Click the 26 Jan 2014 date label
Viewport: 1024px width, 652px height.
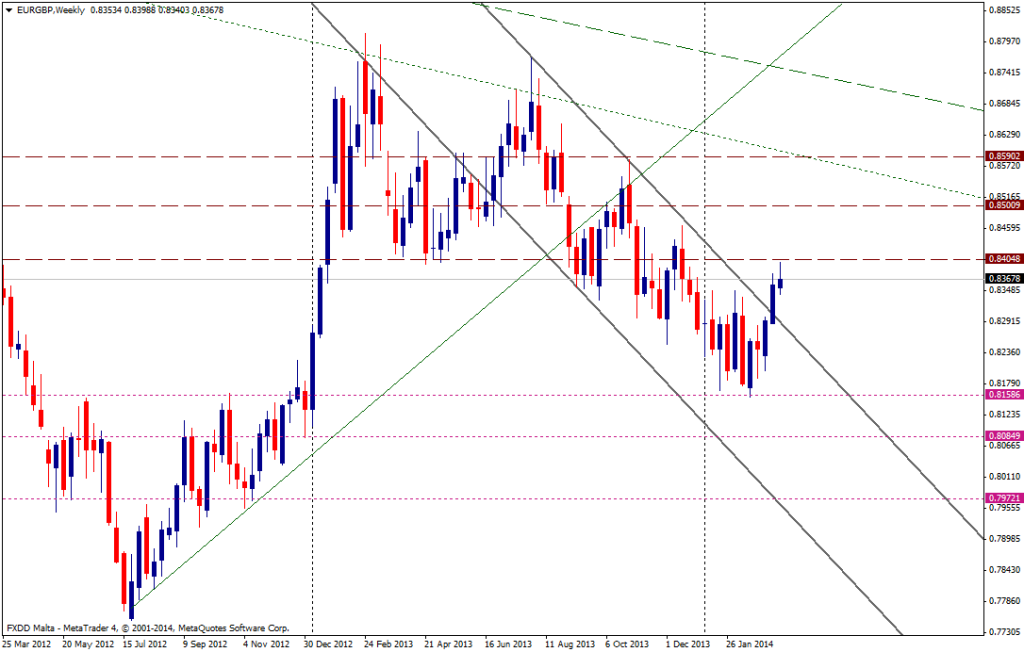(750, 644)
